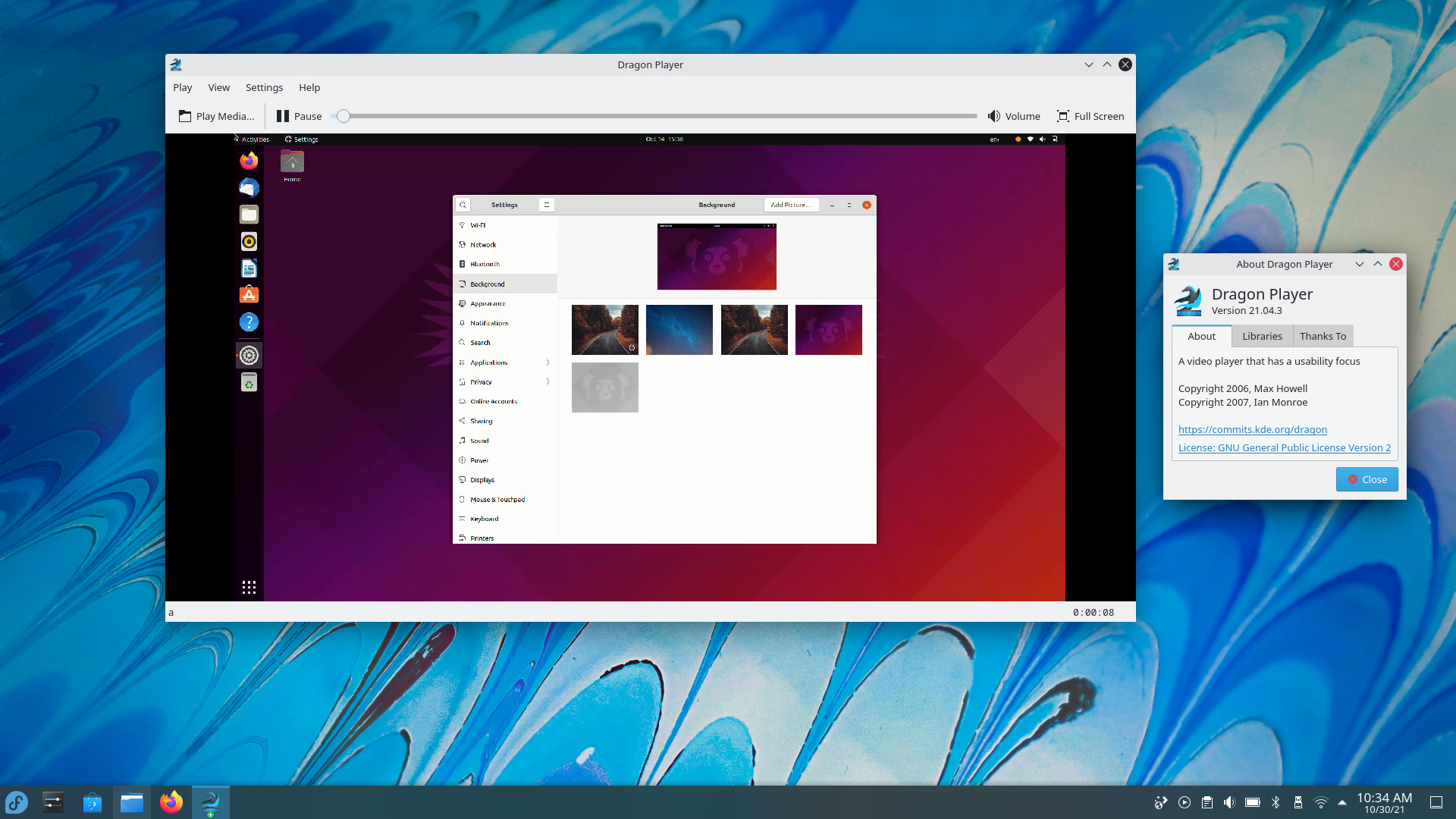This screenshot has width=1456, height=819.
Task: Open Discover software center from the taskbar
Action: tap(92, 802)
